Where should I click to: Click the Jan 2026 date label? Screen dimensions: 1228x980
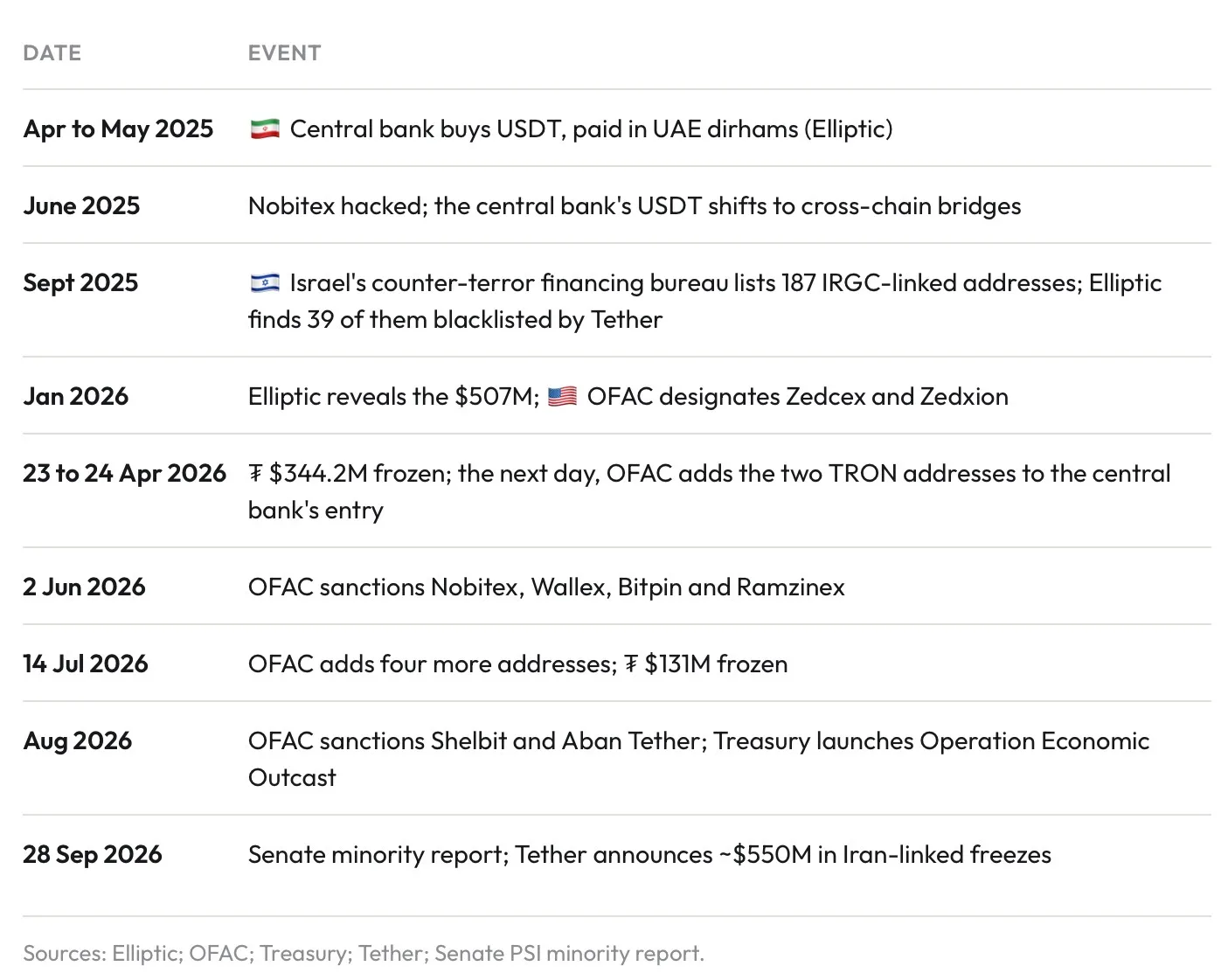pos(75,396)
